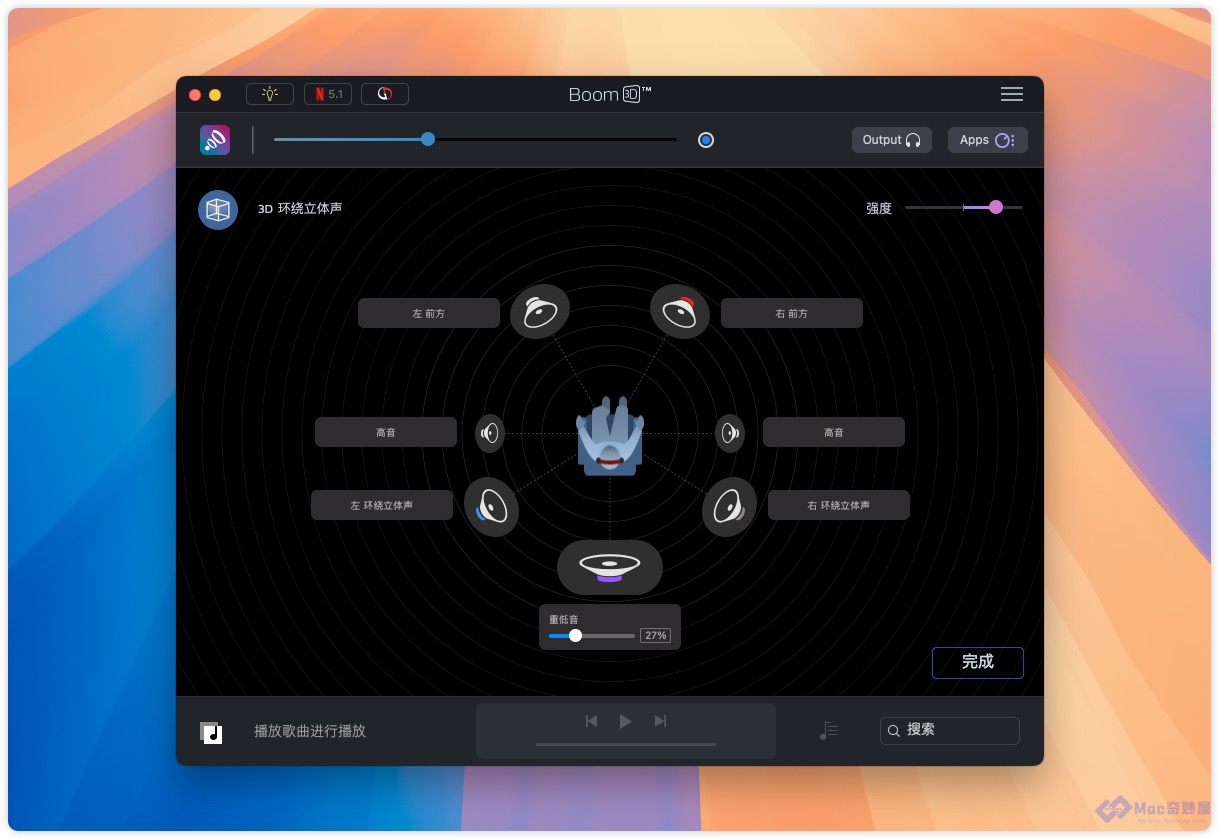
Task: Open the Apps volume controller
Action: click(988, 140)
